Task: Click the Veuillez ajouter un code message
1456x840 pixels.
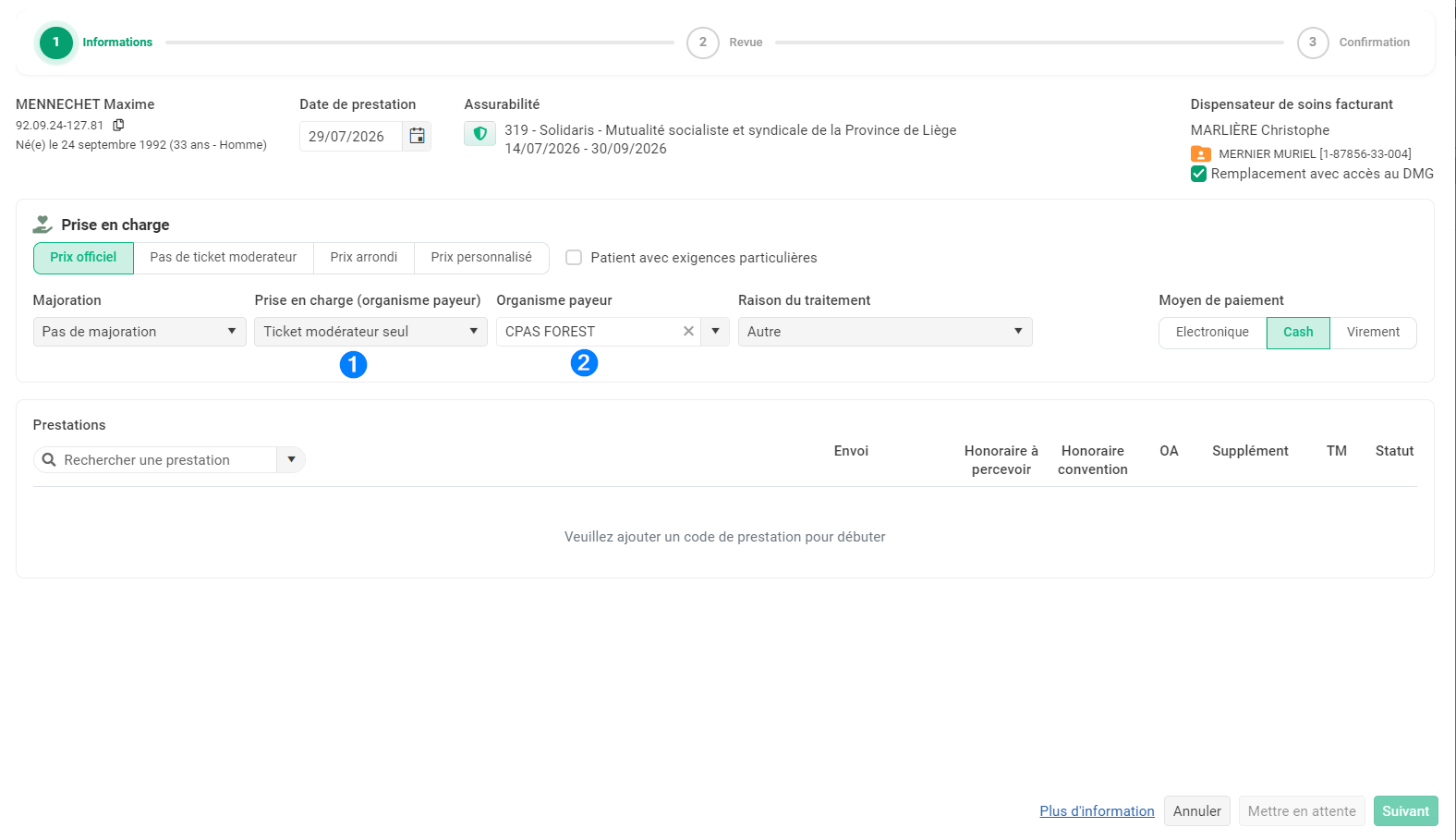Action: (725, 537)
